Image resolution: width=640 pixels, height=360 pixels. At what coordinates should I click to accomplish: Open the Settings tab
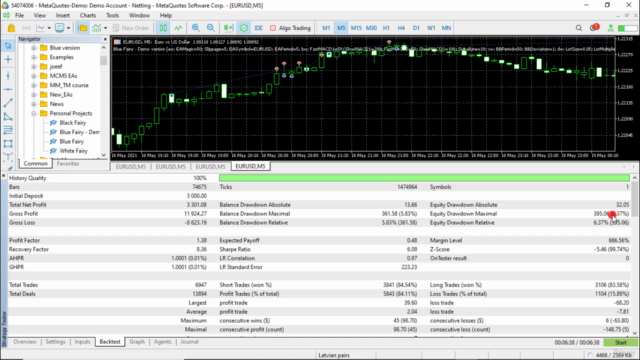click(x=56, y=342)
